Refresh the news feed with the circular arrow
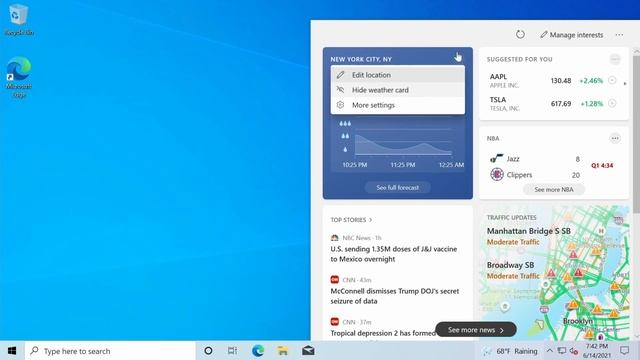 [x=520, y=35]
